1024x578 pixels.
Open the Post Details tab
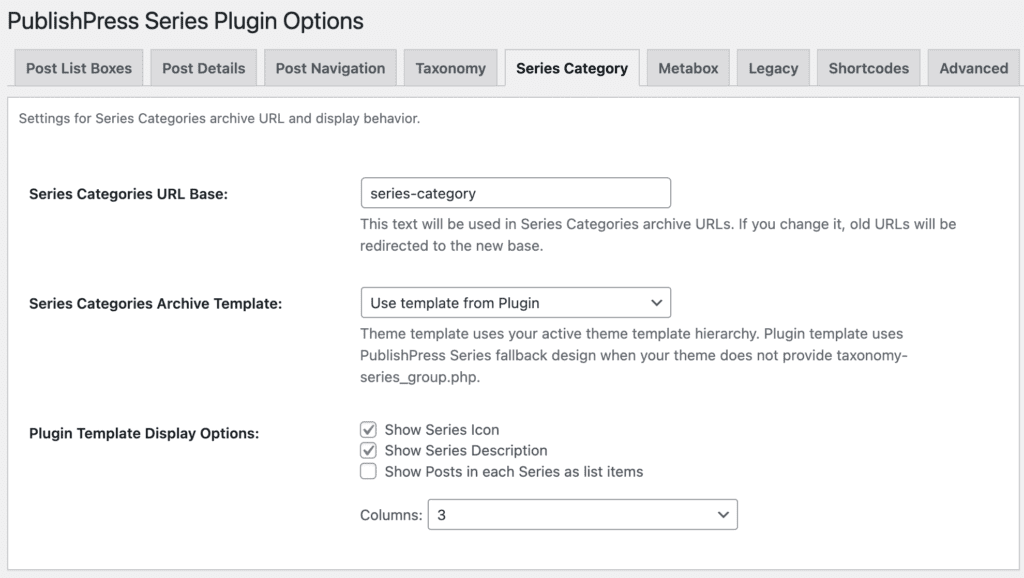coord(203,68)
